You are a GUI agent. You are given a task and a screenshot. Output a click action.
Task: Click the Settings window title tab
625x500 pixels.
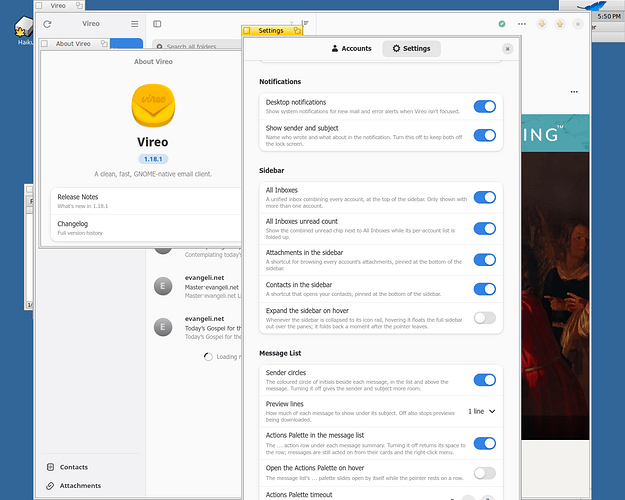point(271,31)
